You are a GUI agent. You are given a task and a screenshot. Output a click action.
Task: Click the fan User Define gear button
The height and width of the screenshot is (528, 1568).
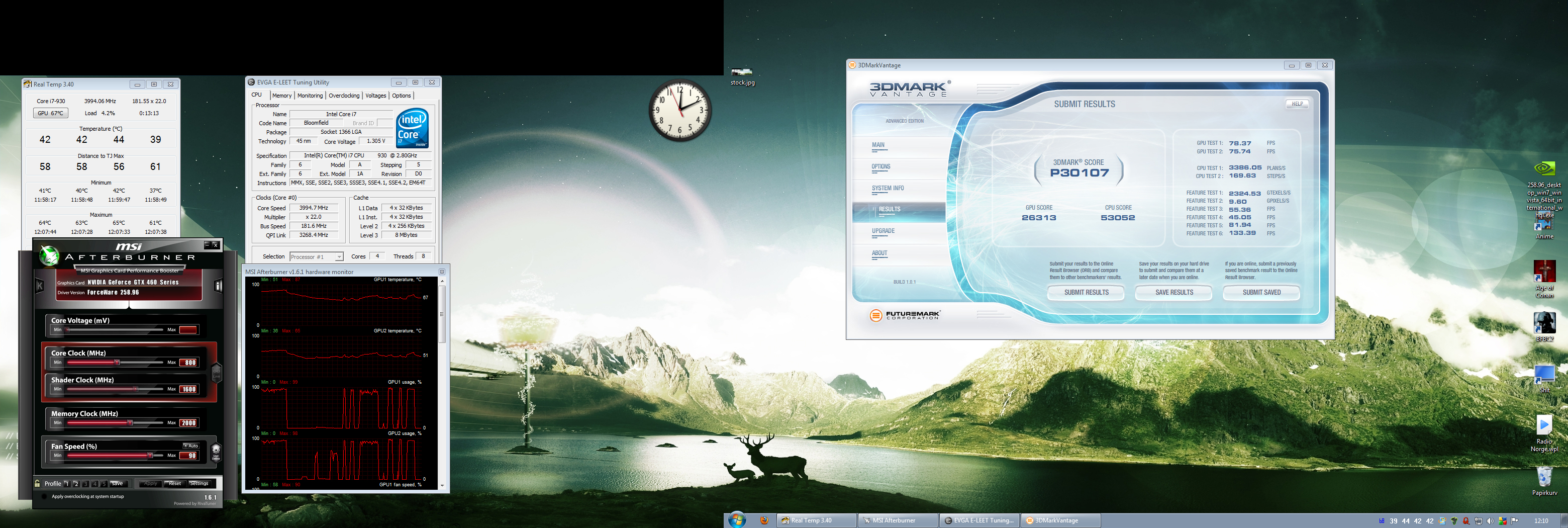pos(216,452)
